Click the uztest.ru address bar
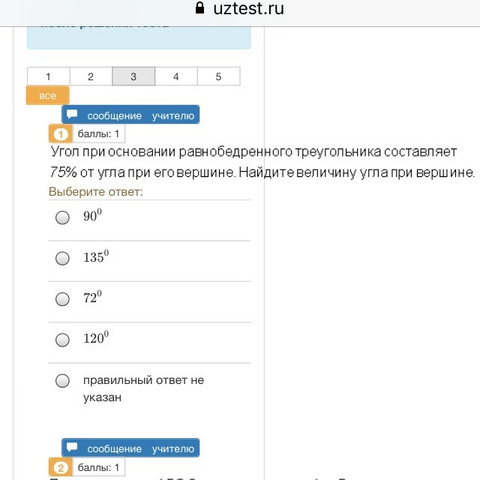The height and width of the screenshot is (480, 480). [x=240, y=8]
